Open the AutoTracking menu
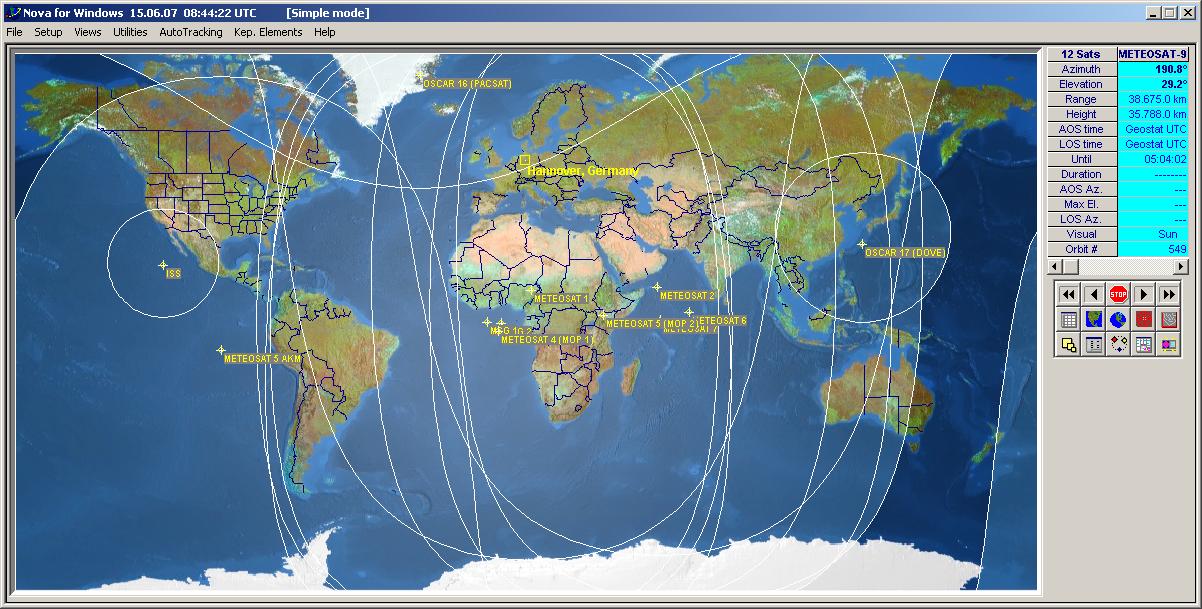1202x609 pixels. point(190,32)
